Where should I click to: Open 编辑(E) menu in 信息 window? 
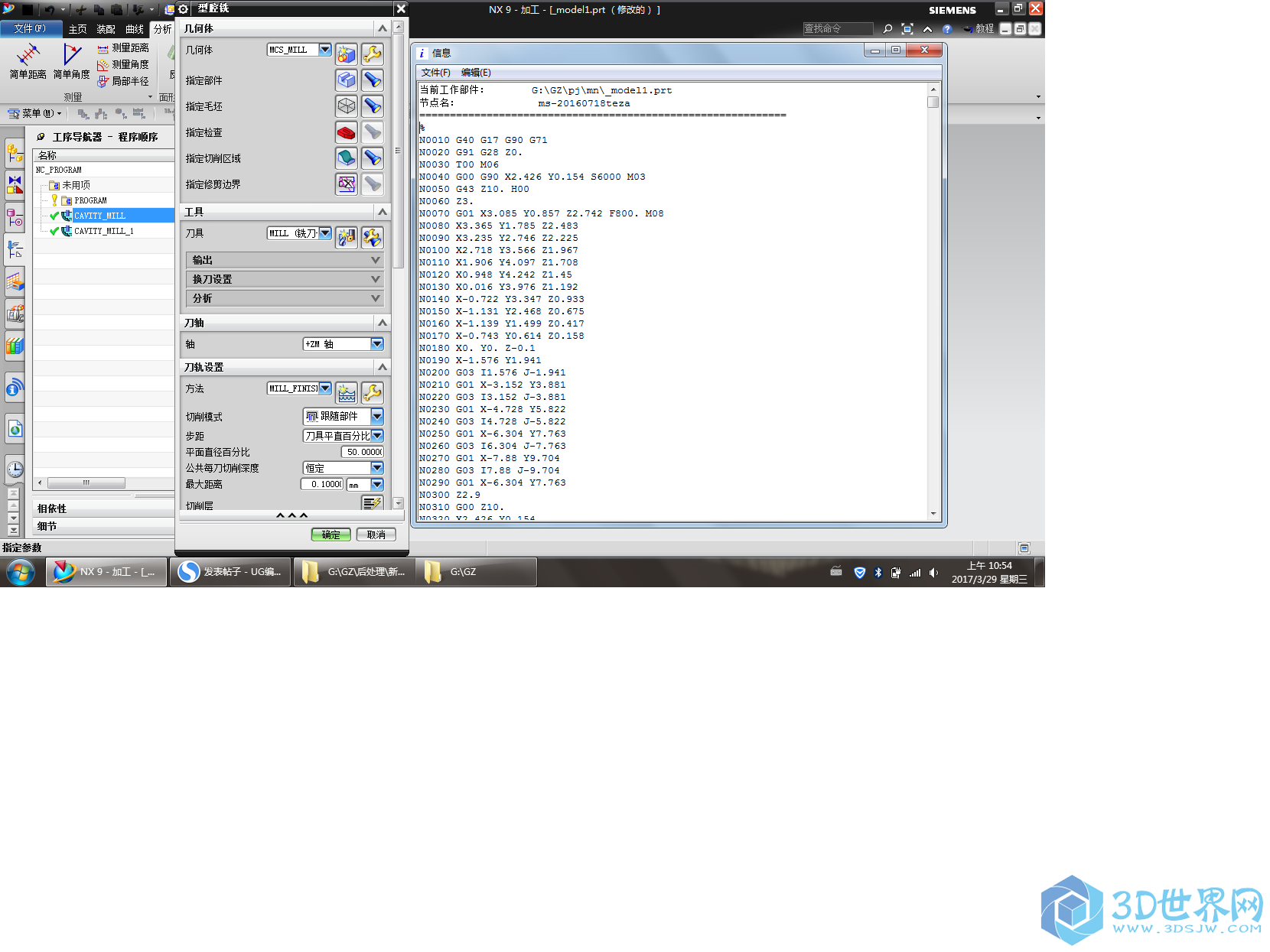pos(476,73)
